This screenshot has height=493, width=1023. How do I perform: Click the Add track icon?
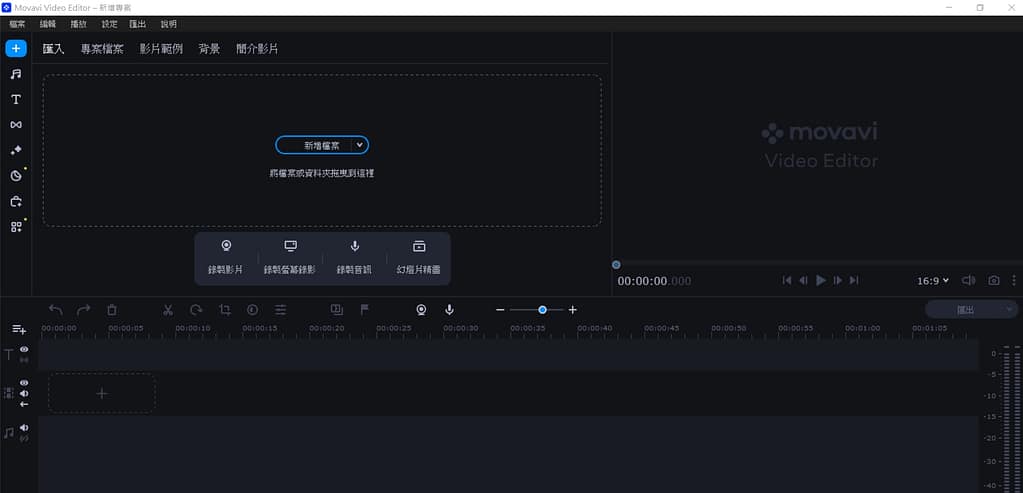[19, 329]
